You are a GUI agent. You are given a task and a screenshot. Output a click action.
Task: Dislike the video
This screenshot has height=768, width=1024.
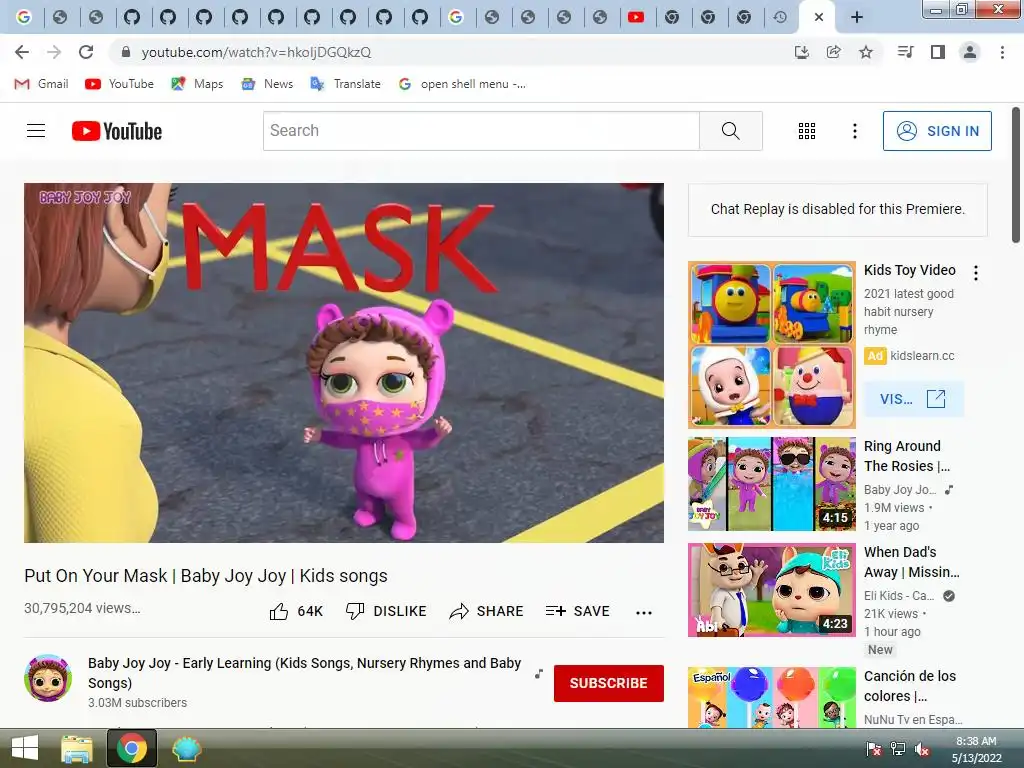[x=386, y=611]
